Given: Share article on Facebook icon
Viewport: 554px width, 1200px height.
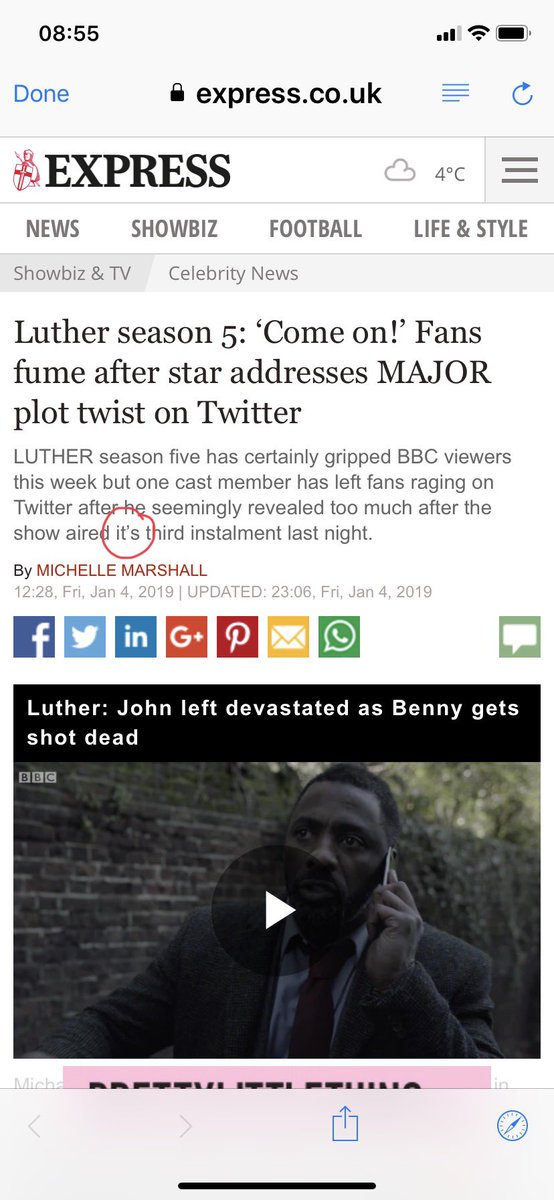Looking at the screenshot, I should pyautogui.click(x=34, y=637).
